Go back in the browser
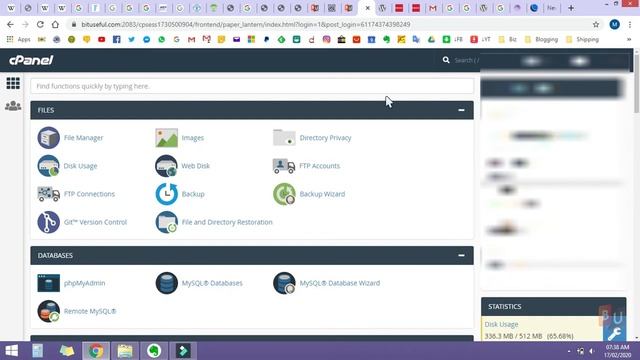The width and height of the screenshot is (640, 360). point(10,24)
